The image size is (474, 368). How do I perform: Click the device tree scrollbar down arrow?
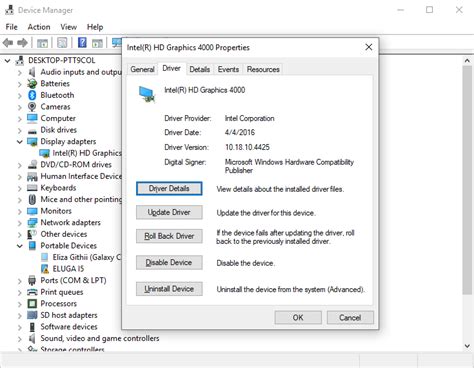[x=467, y=346]
